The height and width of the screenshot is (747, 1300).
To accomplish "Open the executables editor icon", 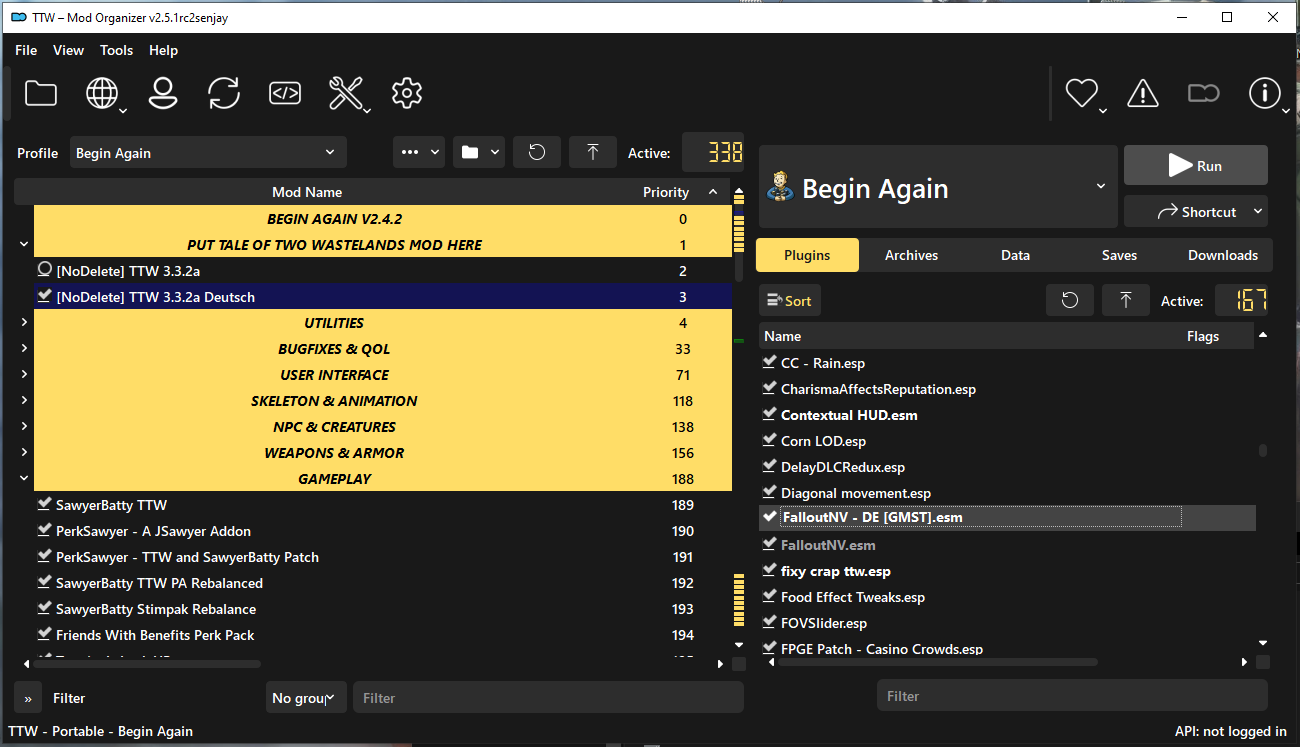I will 285,93.
